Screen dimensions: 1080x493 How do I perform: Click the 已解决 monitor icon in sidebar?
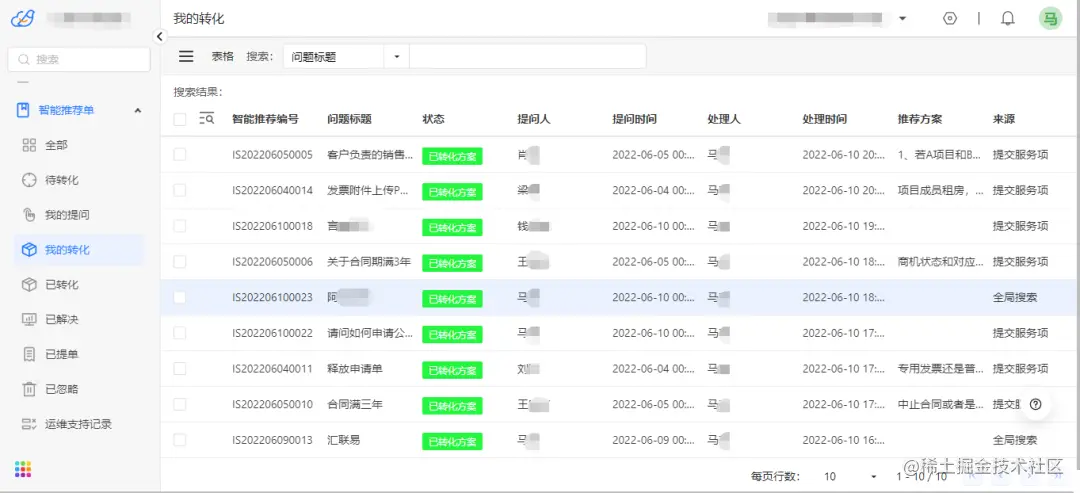[29, 319]
